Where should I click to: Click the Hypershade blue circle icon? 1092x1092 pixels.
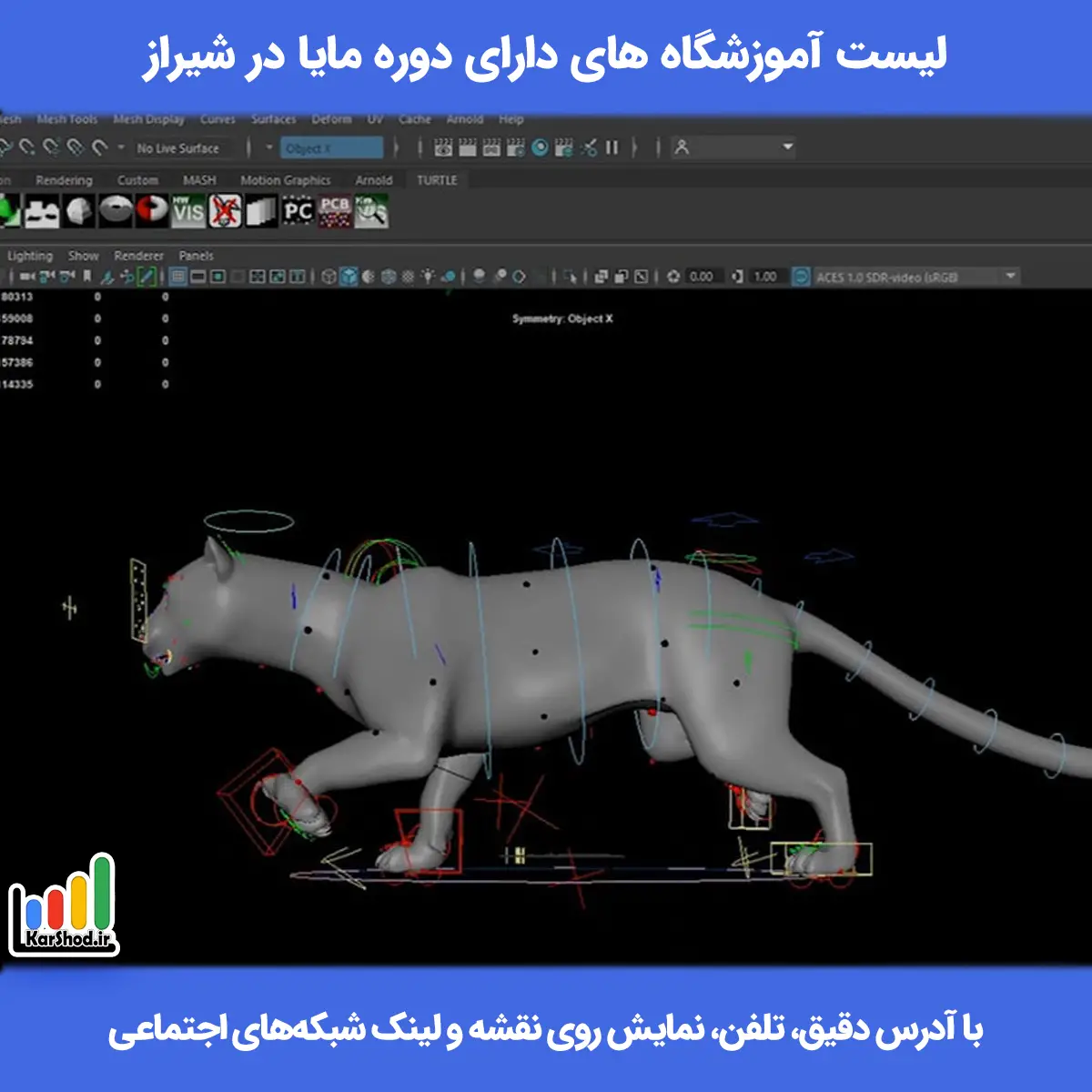point(541,147)
